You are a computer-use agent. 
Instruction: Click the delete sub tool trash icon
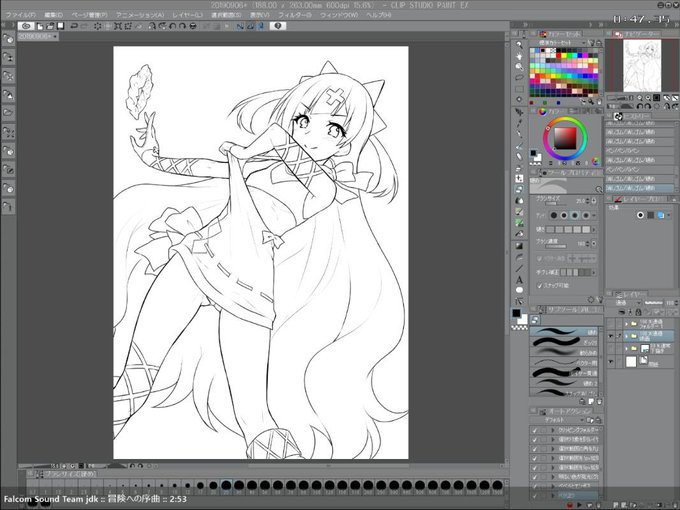click(x=599, y=402)
